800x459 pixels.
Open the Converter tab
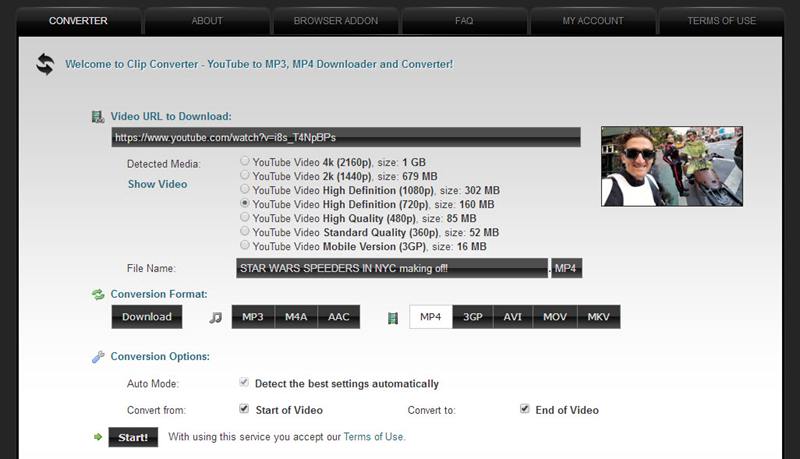click(78, 21)
